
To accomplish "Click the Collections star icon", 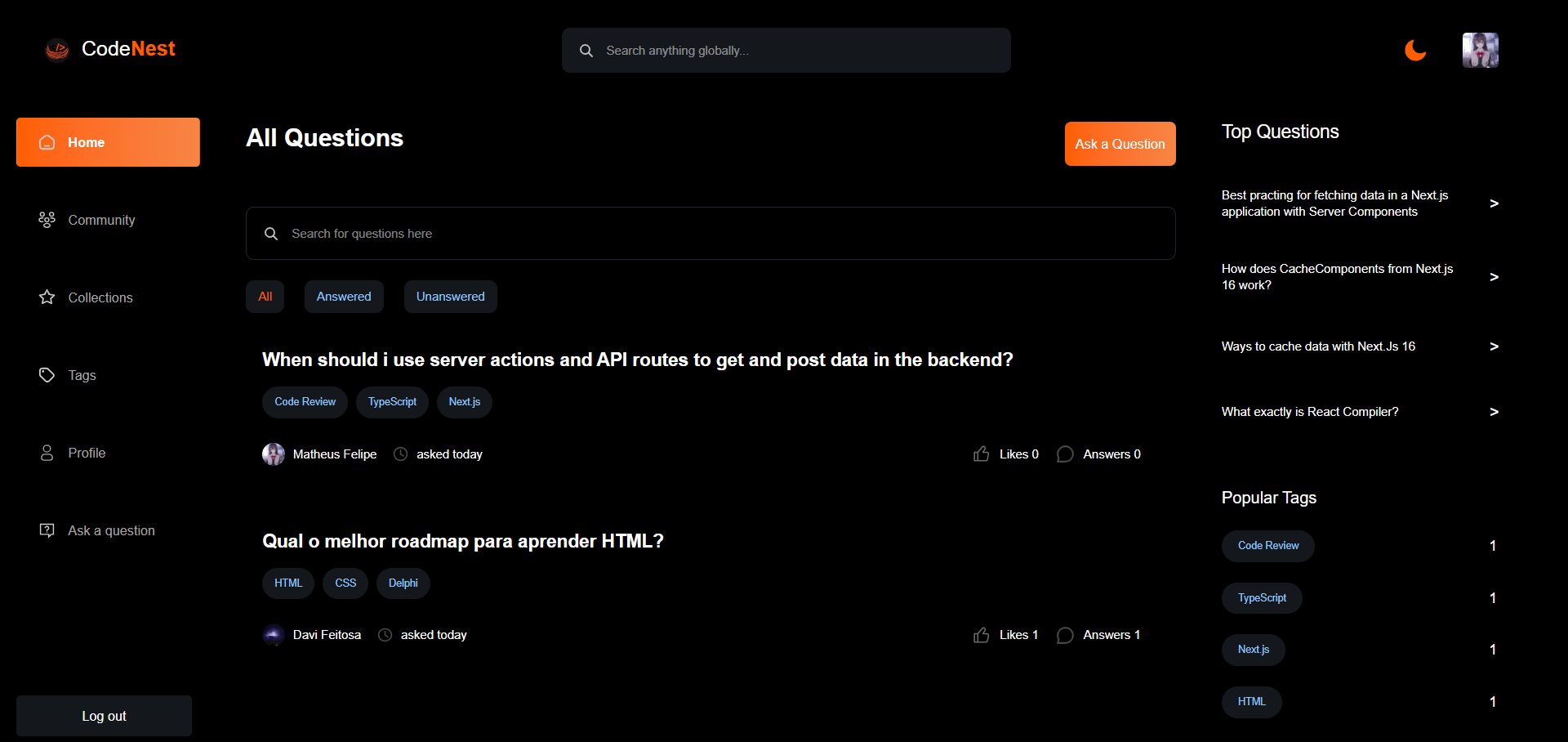I will (47, 297).
